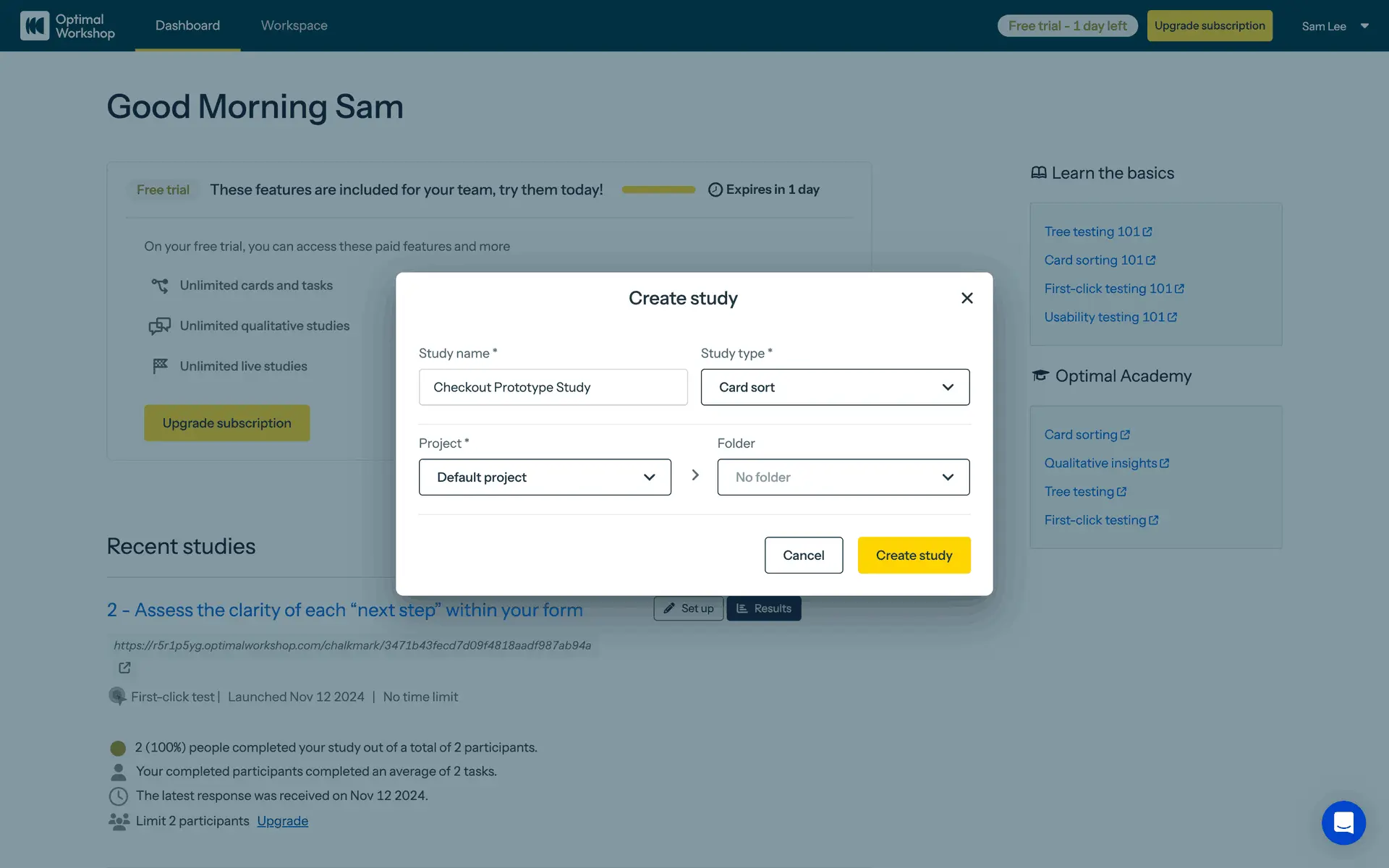
Task: Expand the Default project dropdown
Action: click(544, 477)
